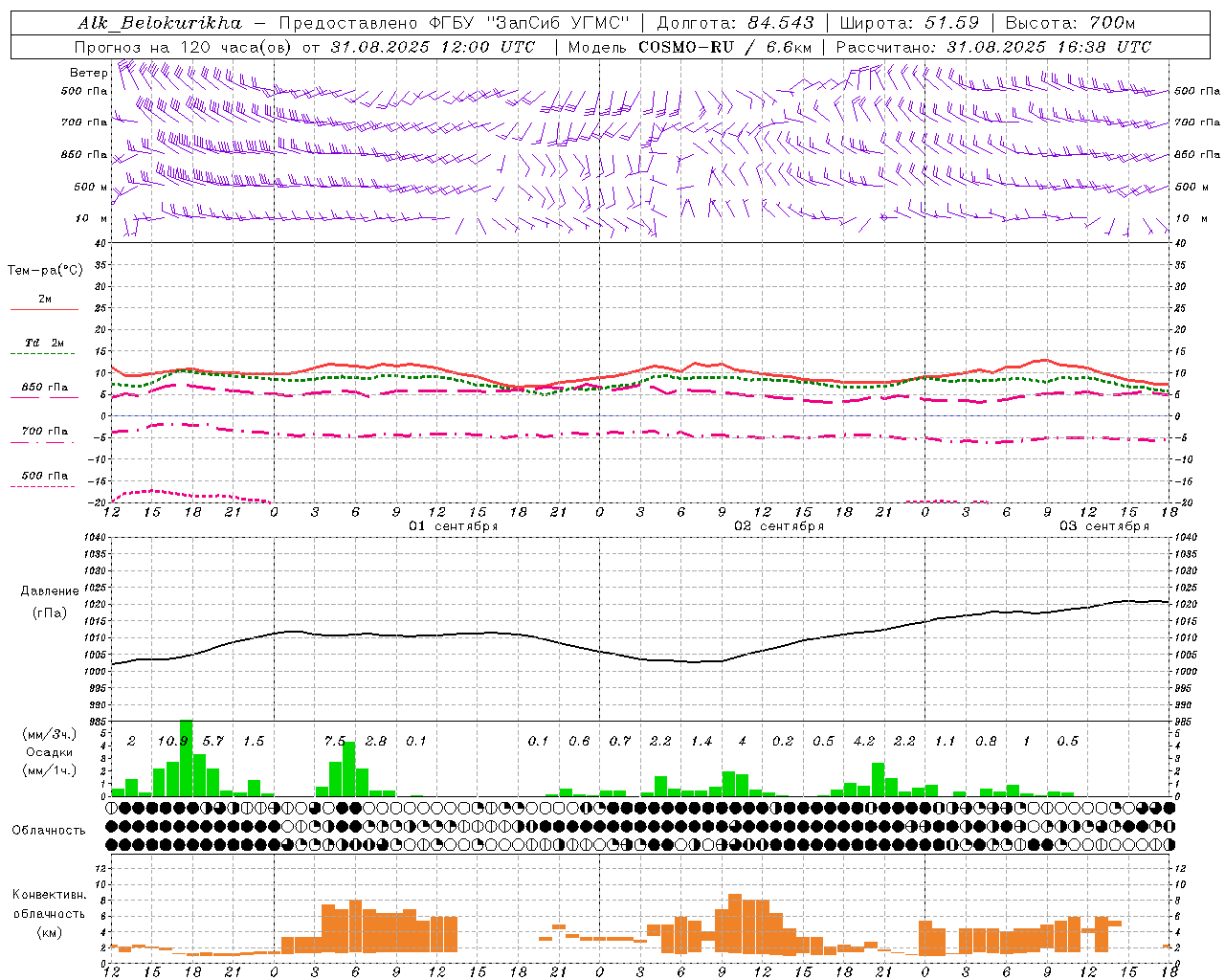Click the "Td 2м" dew point legend
The height and width of the screenshot is (980, 1225).
coord(44,343)
